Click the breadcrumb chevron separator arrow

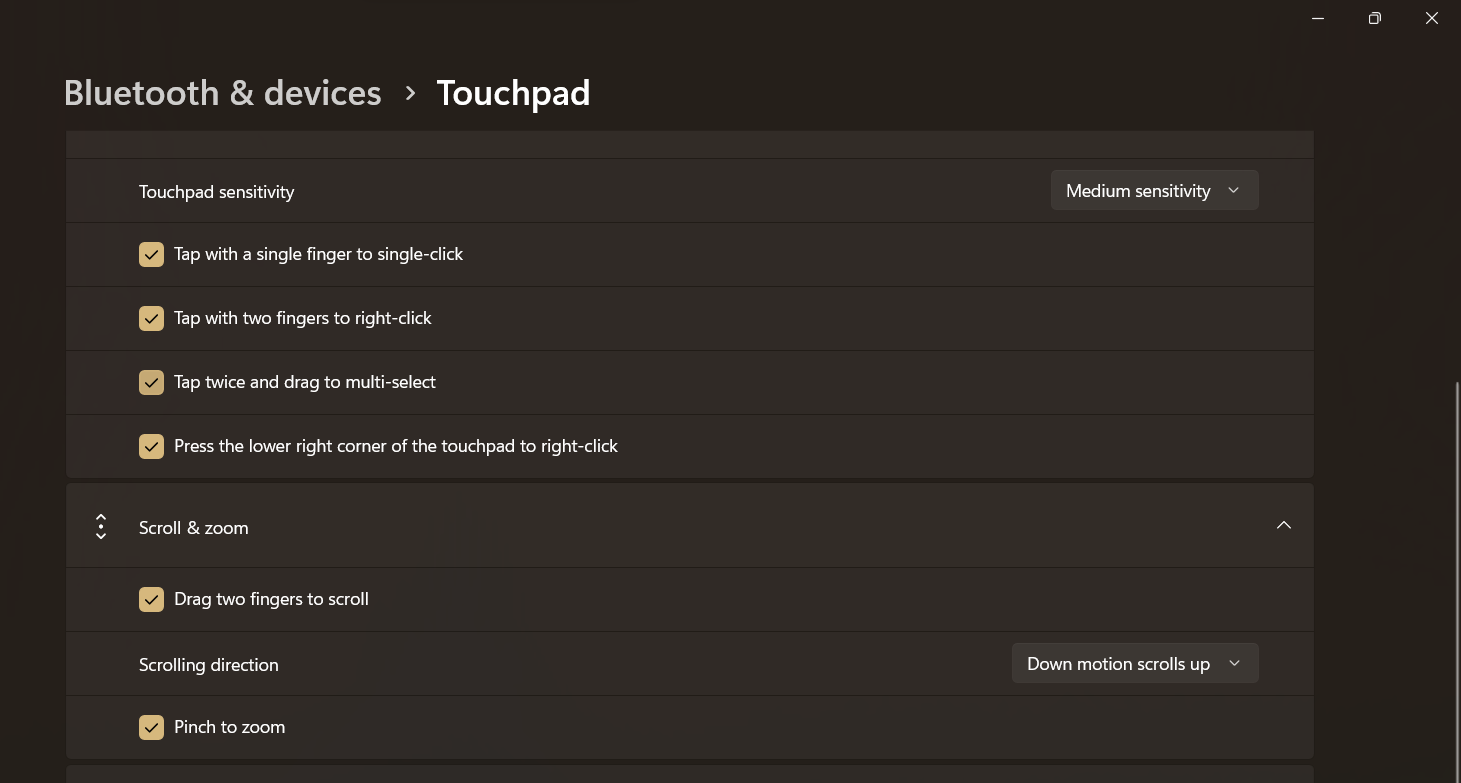tap(410, 93)
